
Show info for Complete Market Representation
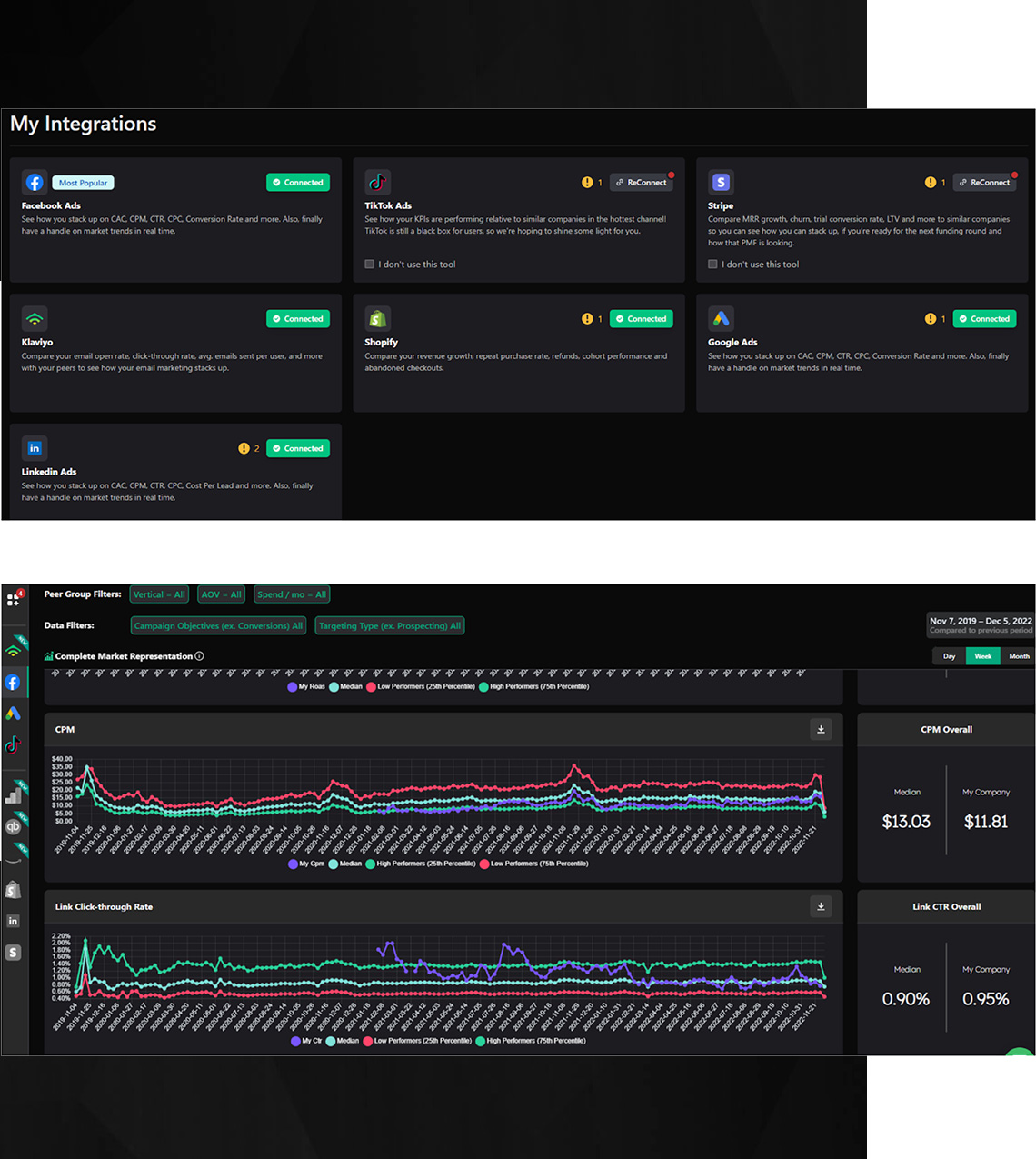point(199,656)
